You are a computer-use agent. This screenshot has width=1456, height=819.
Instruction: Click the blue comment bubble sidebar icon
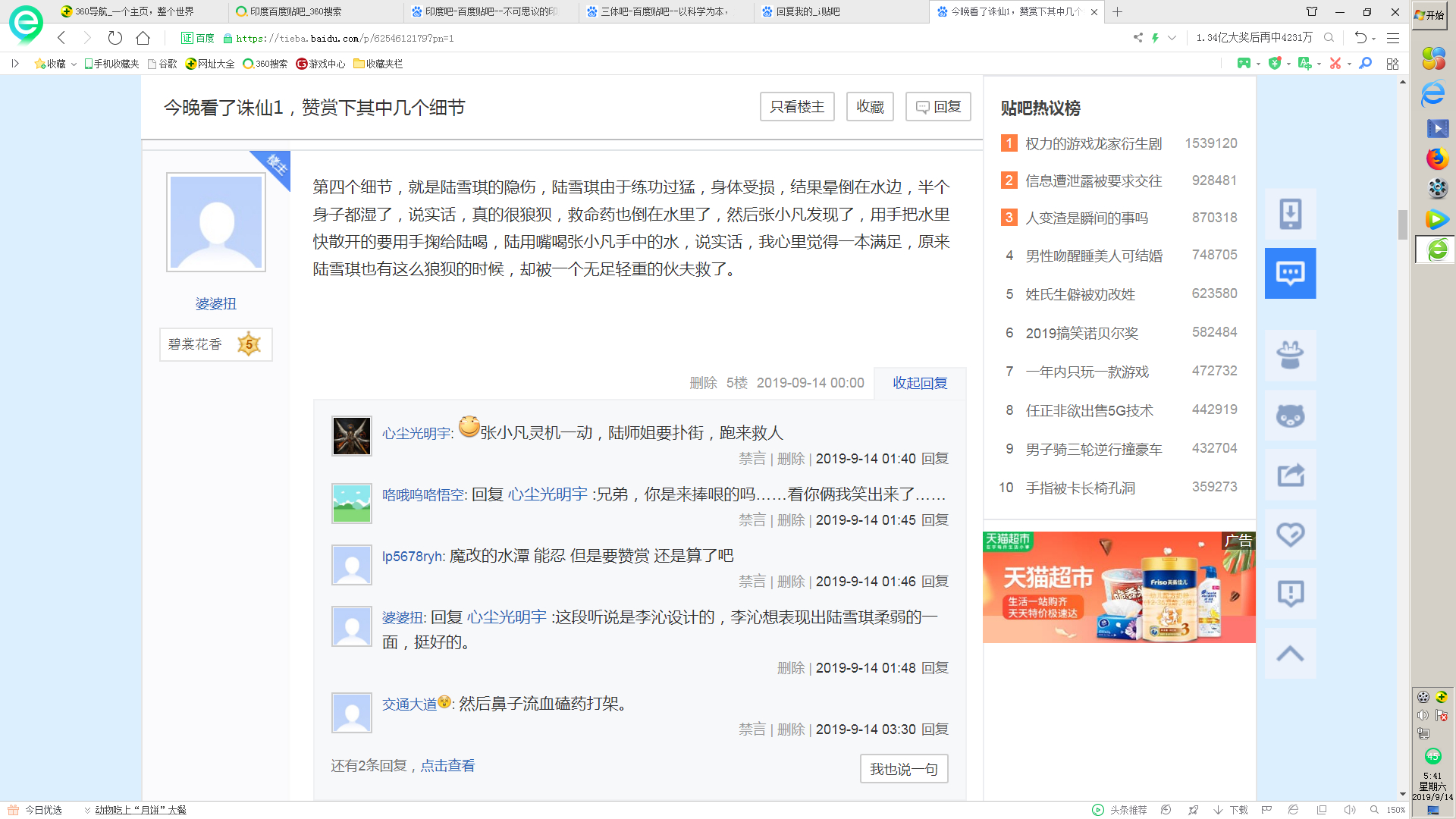click(x=1290, y=273)
